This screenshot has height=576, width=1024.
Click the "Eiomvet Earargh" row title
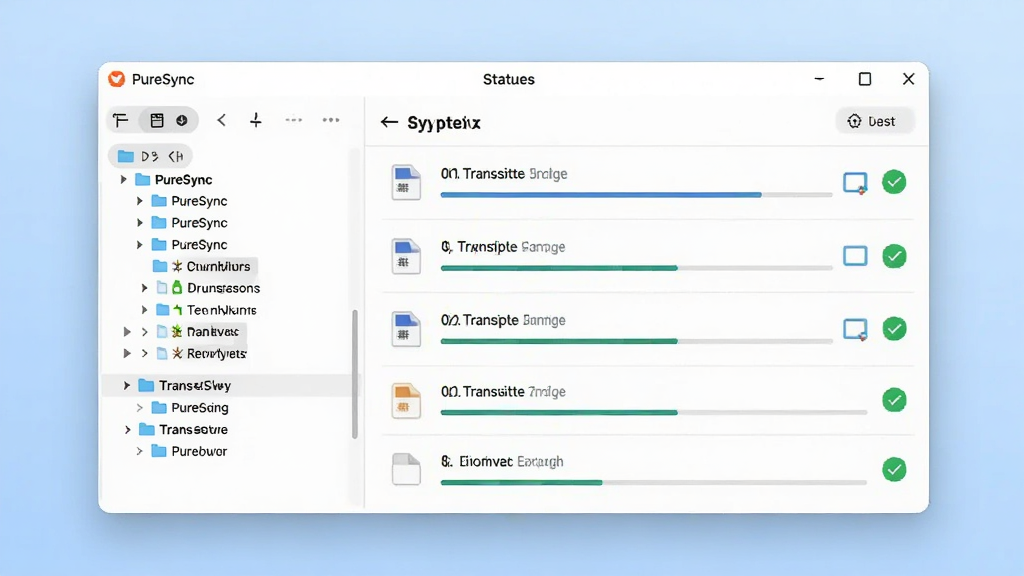502,462
